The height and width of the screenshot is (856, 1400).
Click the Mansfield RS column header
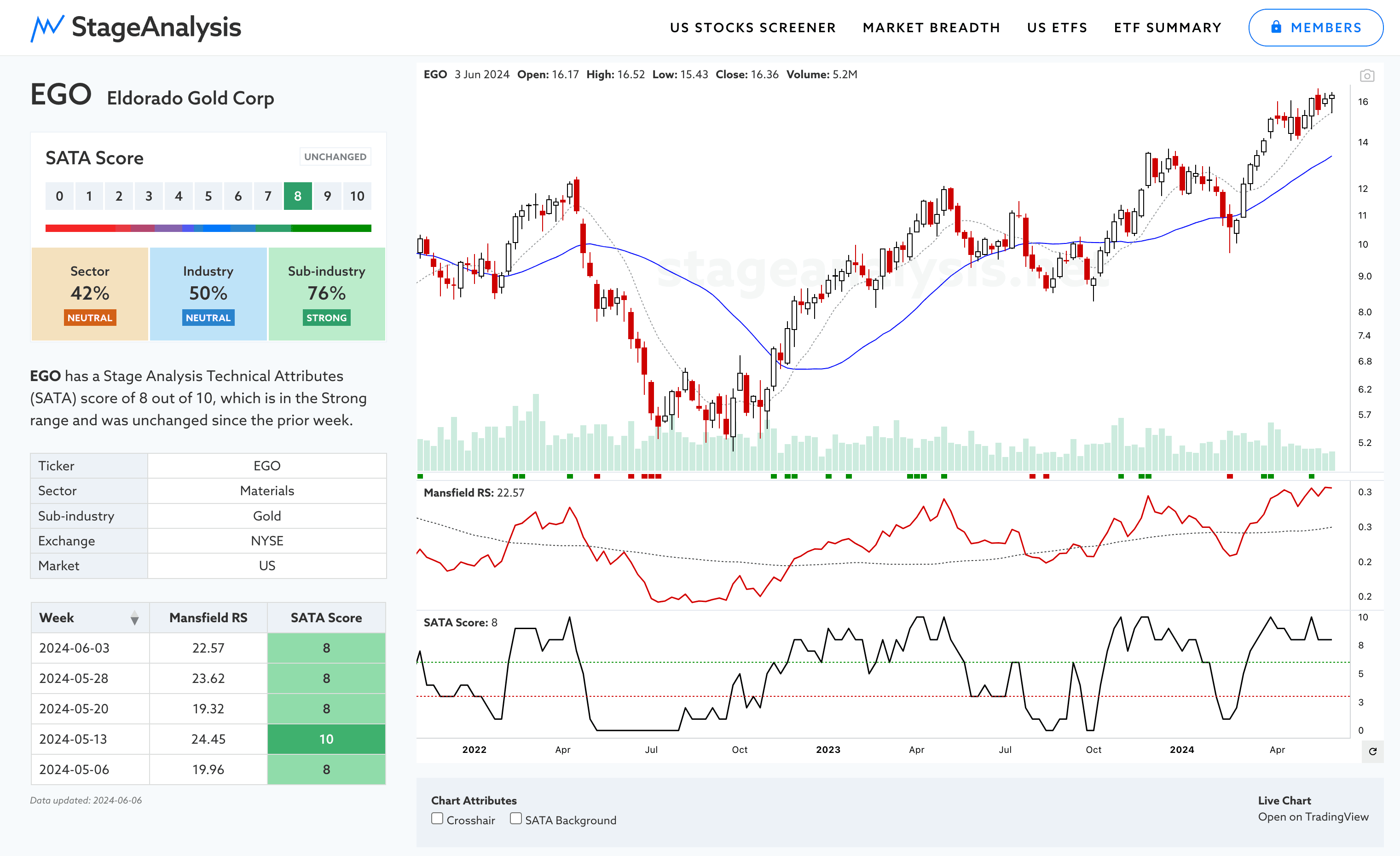[208, 618]
